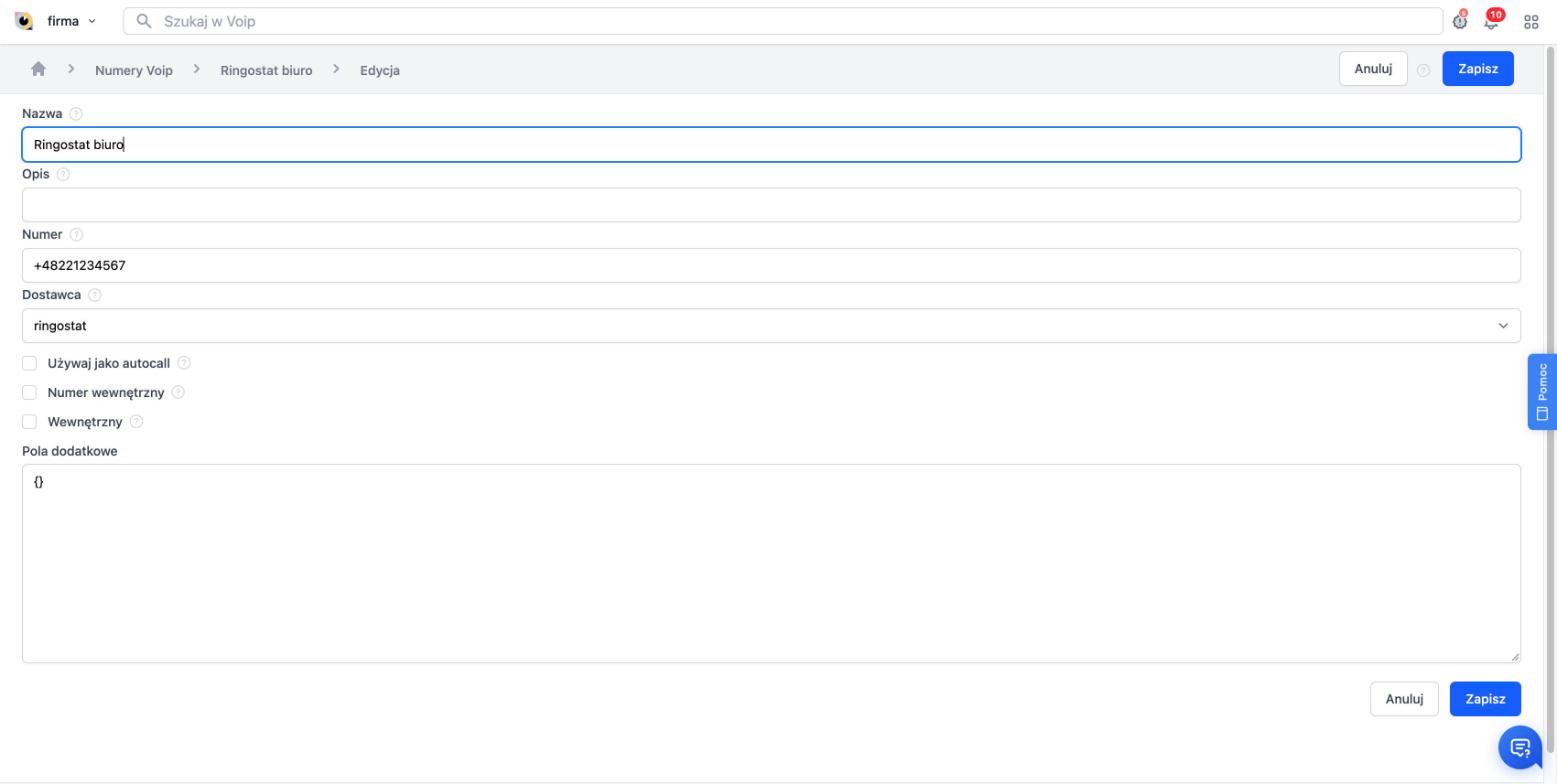Click the search magnifier icon

(144, 21)
